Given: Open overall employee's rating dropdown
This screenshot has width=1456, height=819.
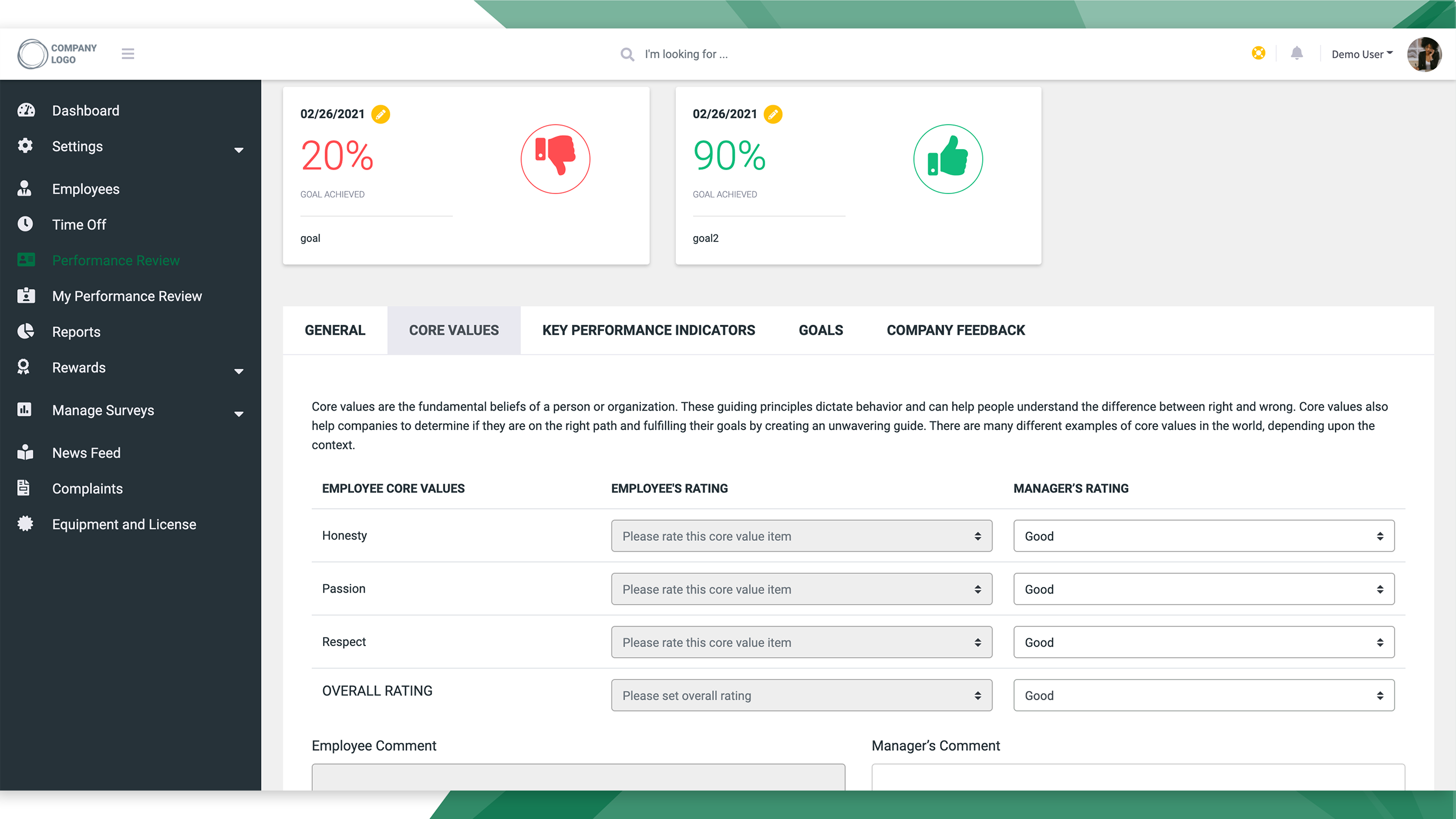Looking at the screenshot, I should click(801, 695).
